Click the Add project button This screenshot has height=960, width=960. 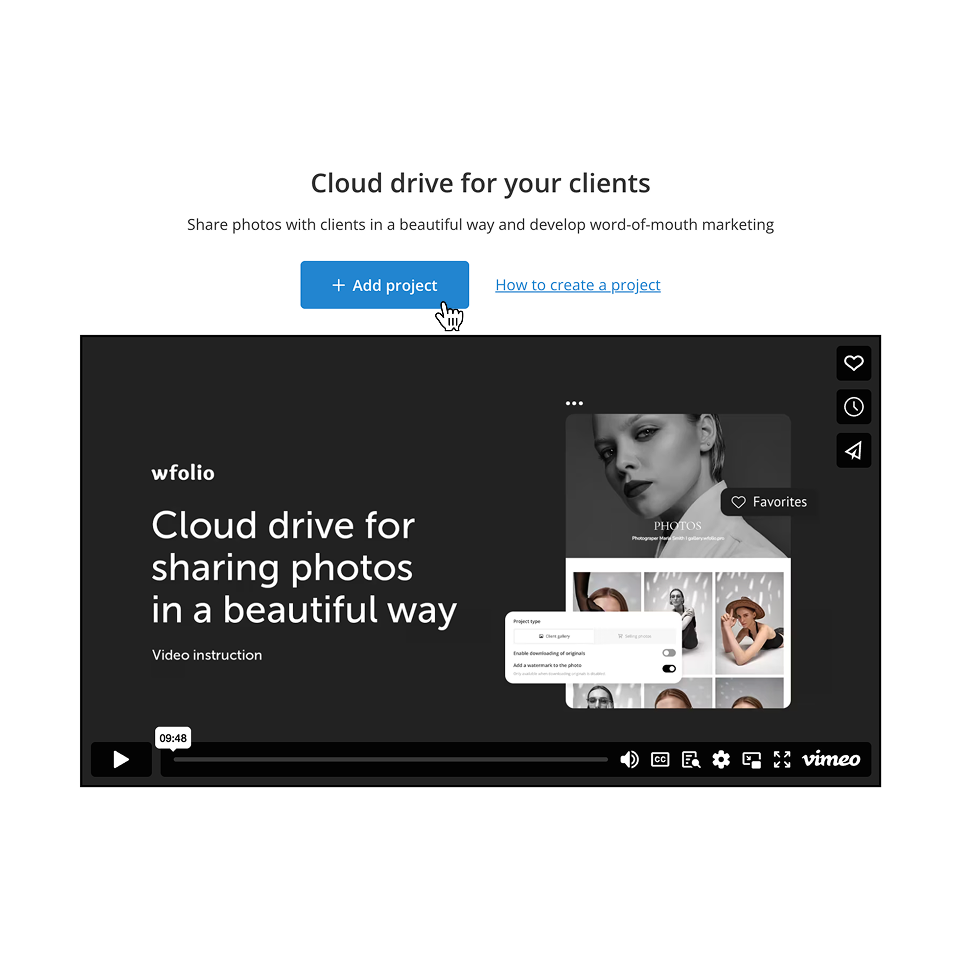click(x=384, y=285)
